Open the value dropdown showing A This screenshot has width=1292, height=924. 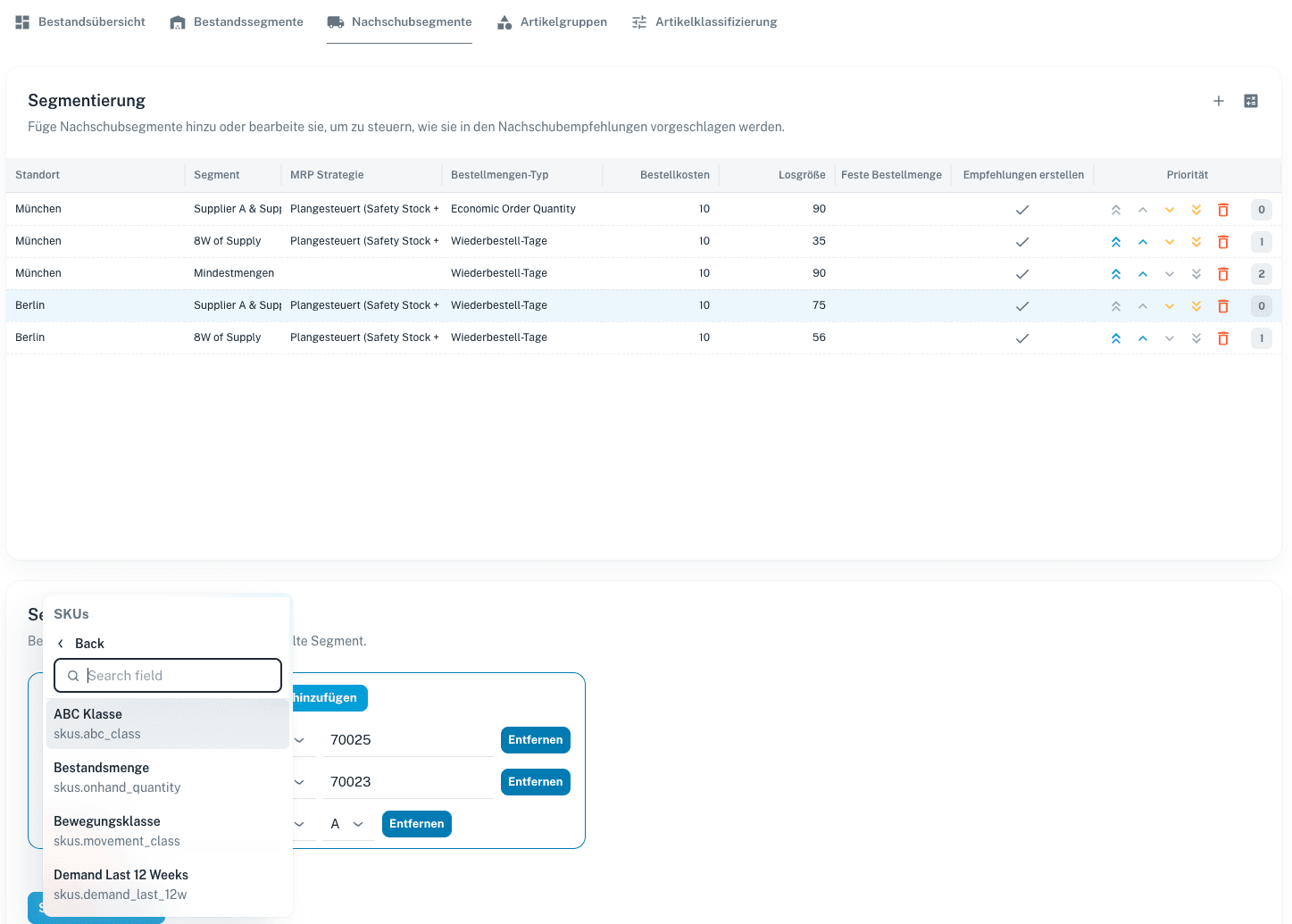pos(346,824)
